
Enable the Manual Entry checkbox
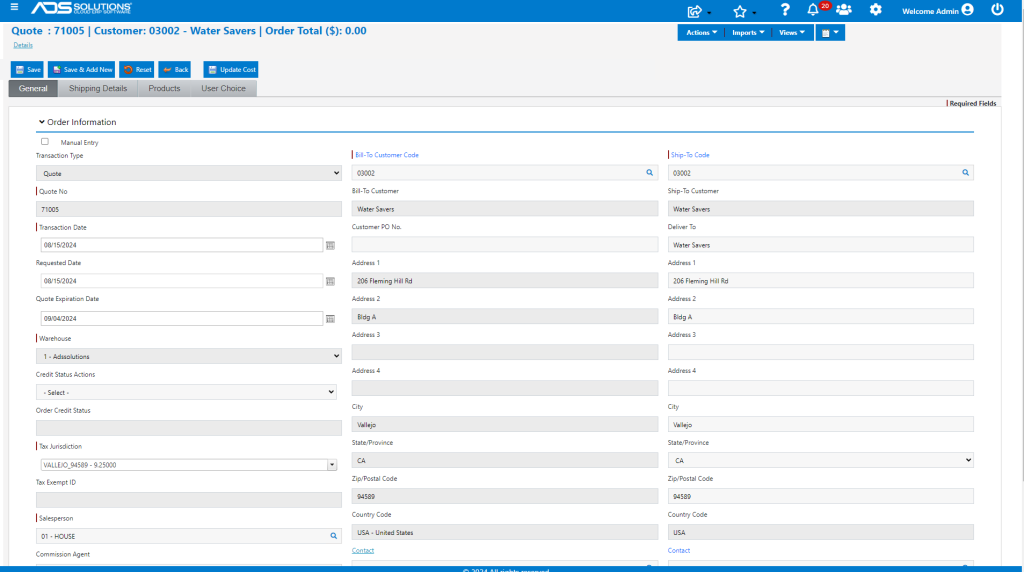(44, 141)
